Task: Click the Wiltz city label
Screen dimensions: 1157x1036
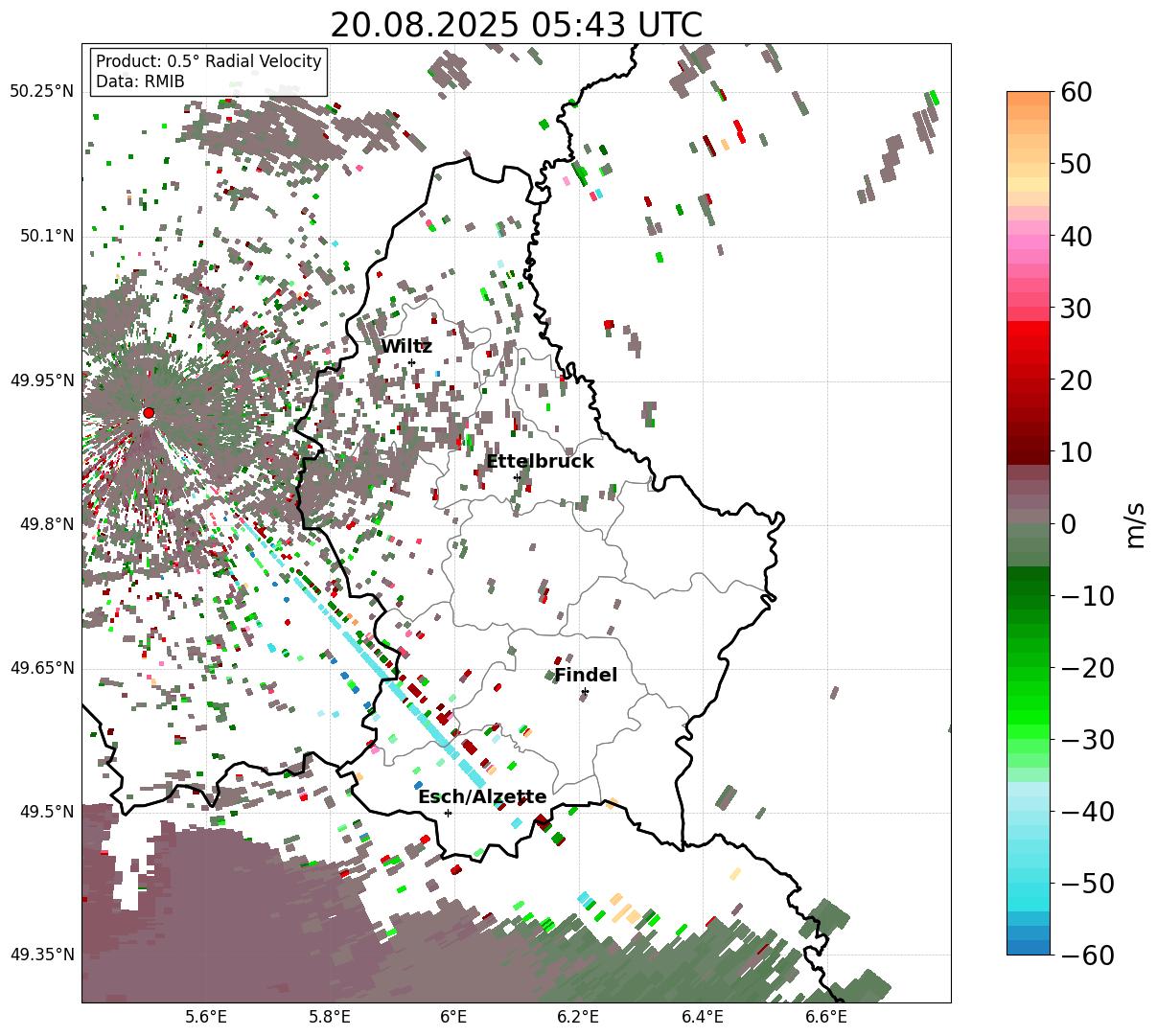Action: [x=406, y=347]
